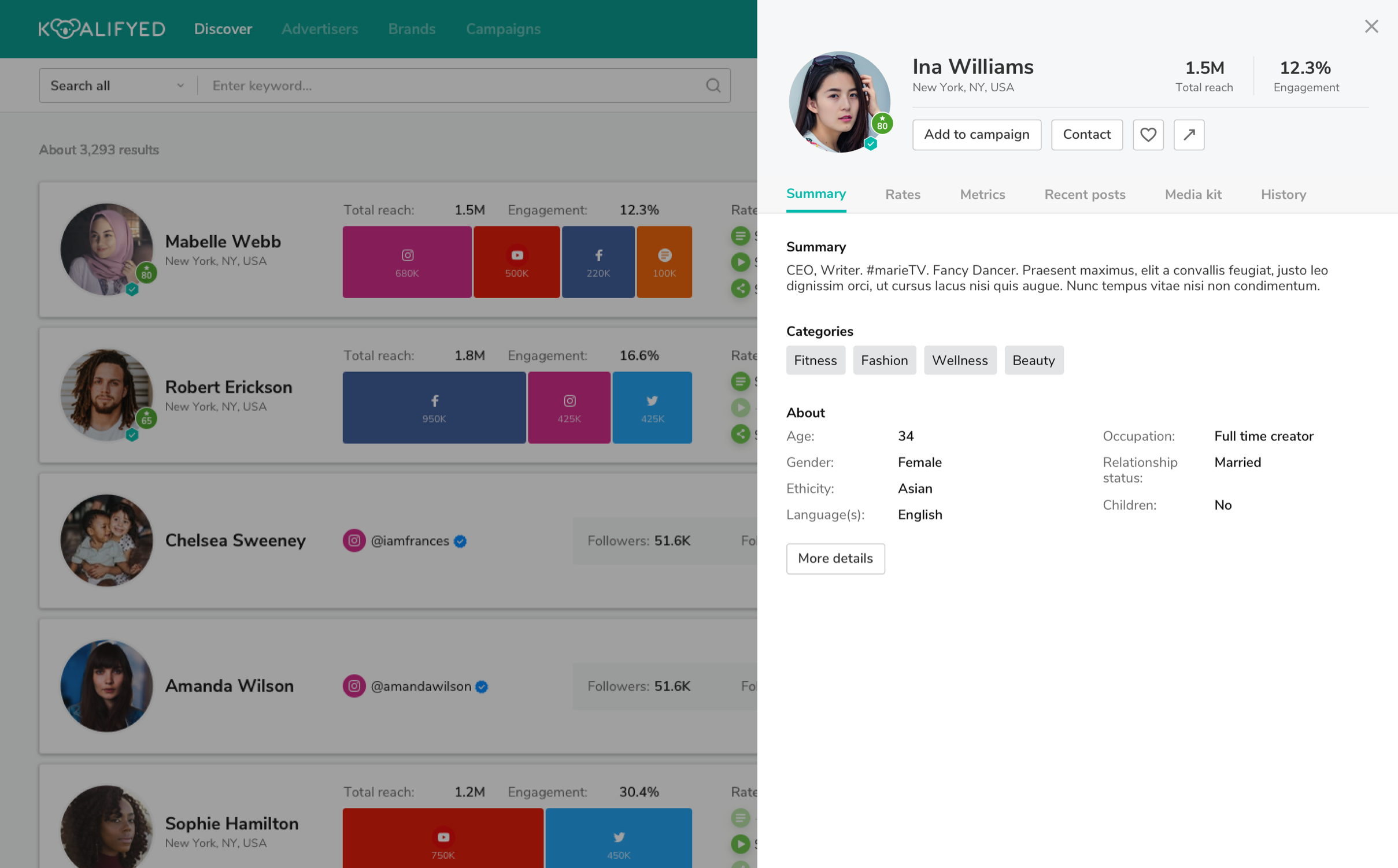Click Add to campaign button
Image resolution: width=1398 pixels, height=868 pixels.
(x=976, y=134)
